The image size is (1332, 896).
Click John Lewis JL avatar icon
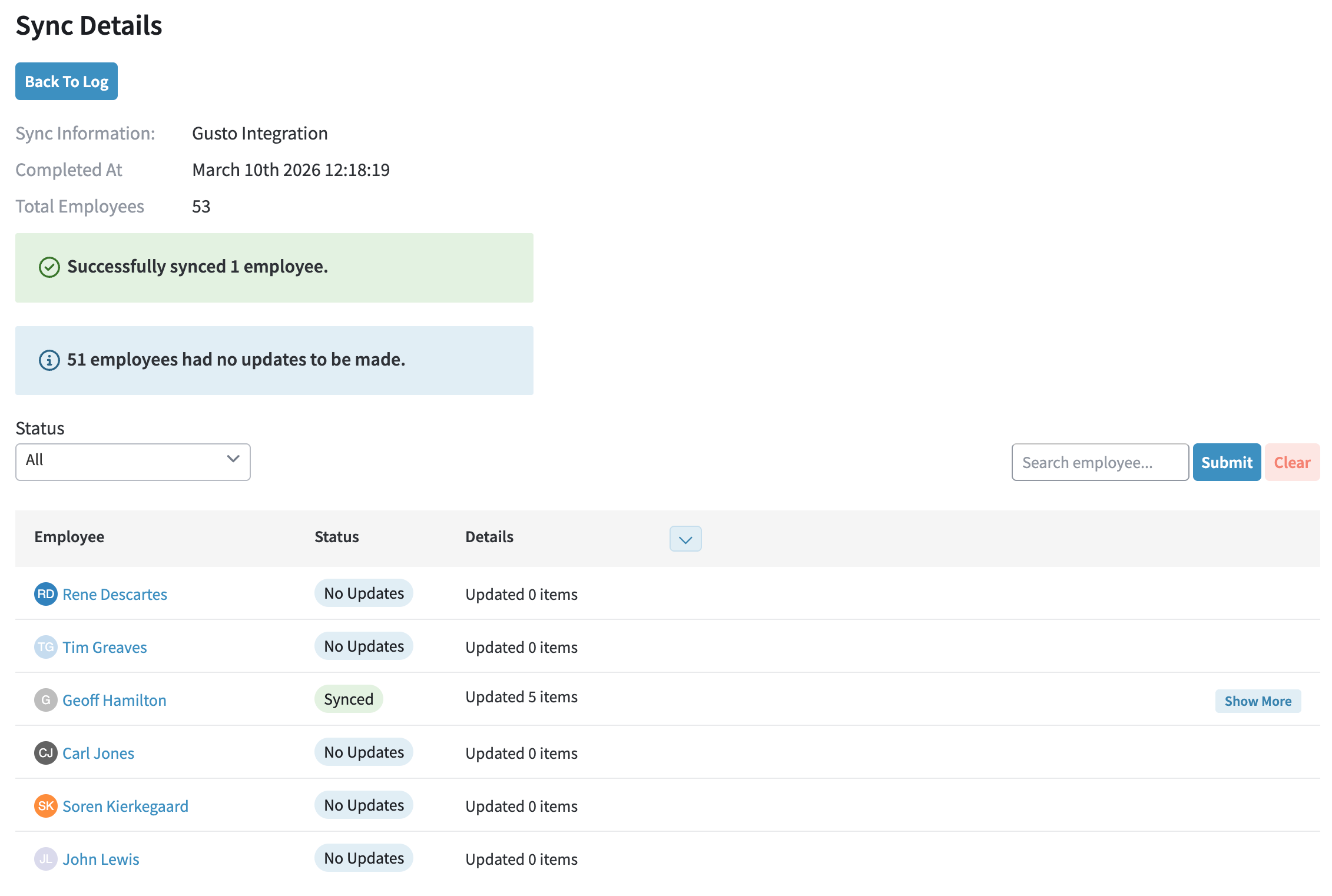(45, 859)
